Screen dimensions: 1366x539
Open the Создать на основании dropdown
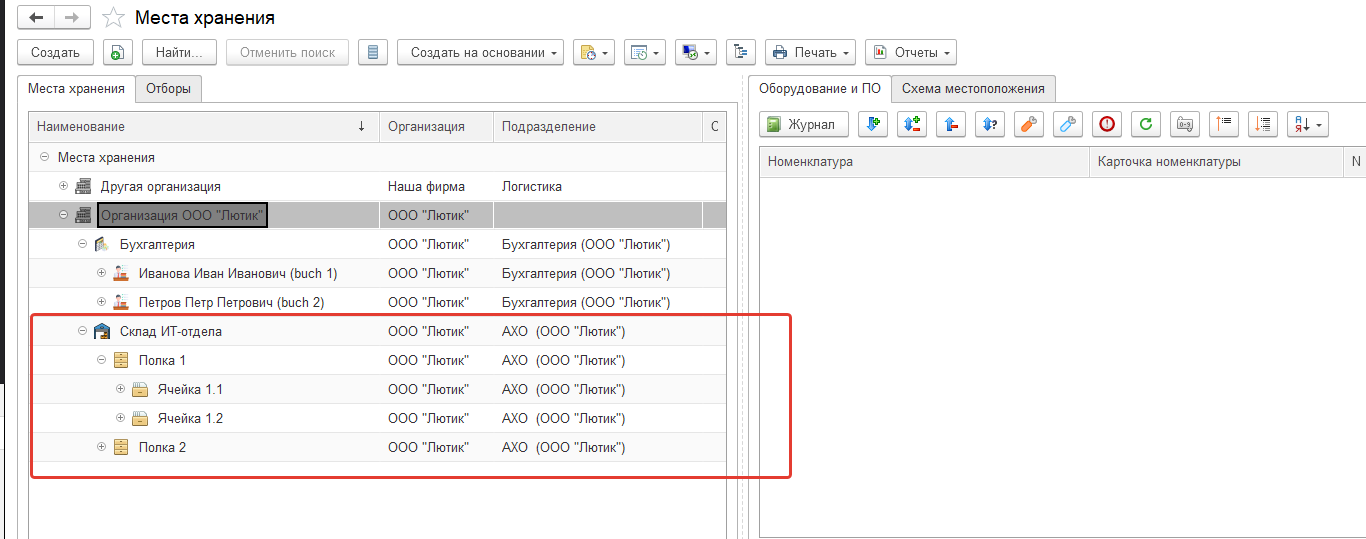[480, 52]
